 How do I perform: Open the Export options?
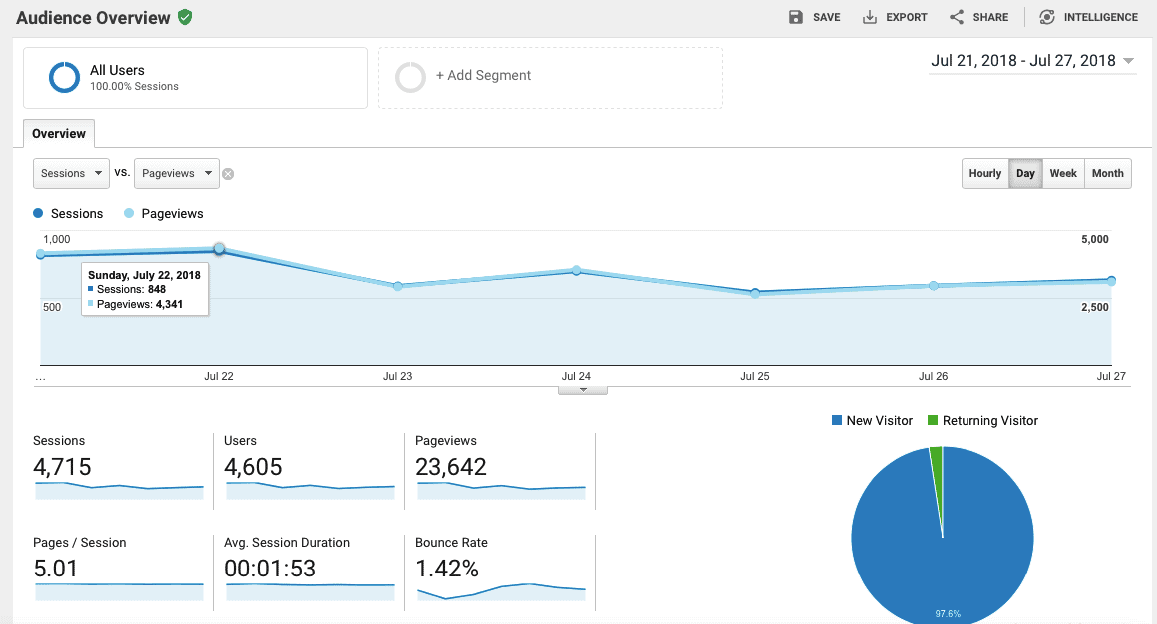[894, 16]
